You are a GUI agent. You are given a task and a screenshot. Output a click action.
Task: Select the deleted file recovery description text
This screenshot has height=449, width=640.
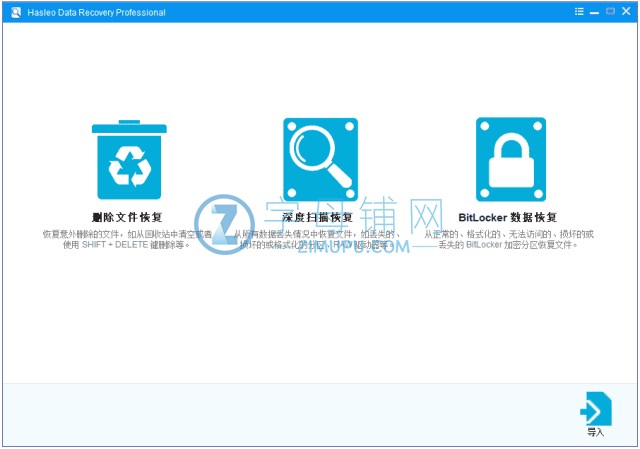point(127,239)
